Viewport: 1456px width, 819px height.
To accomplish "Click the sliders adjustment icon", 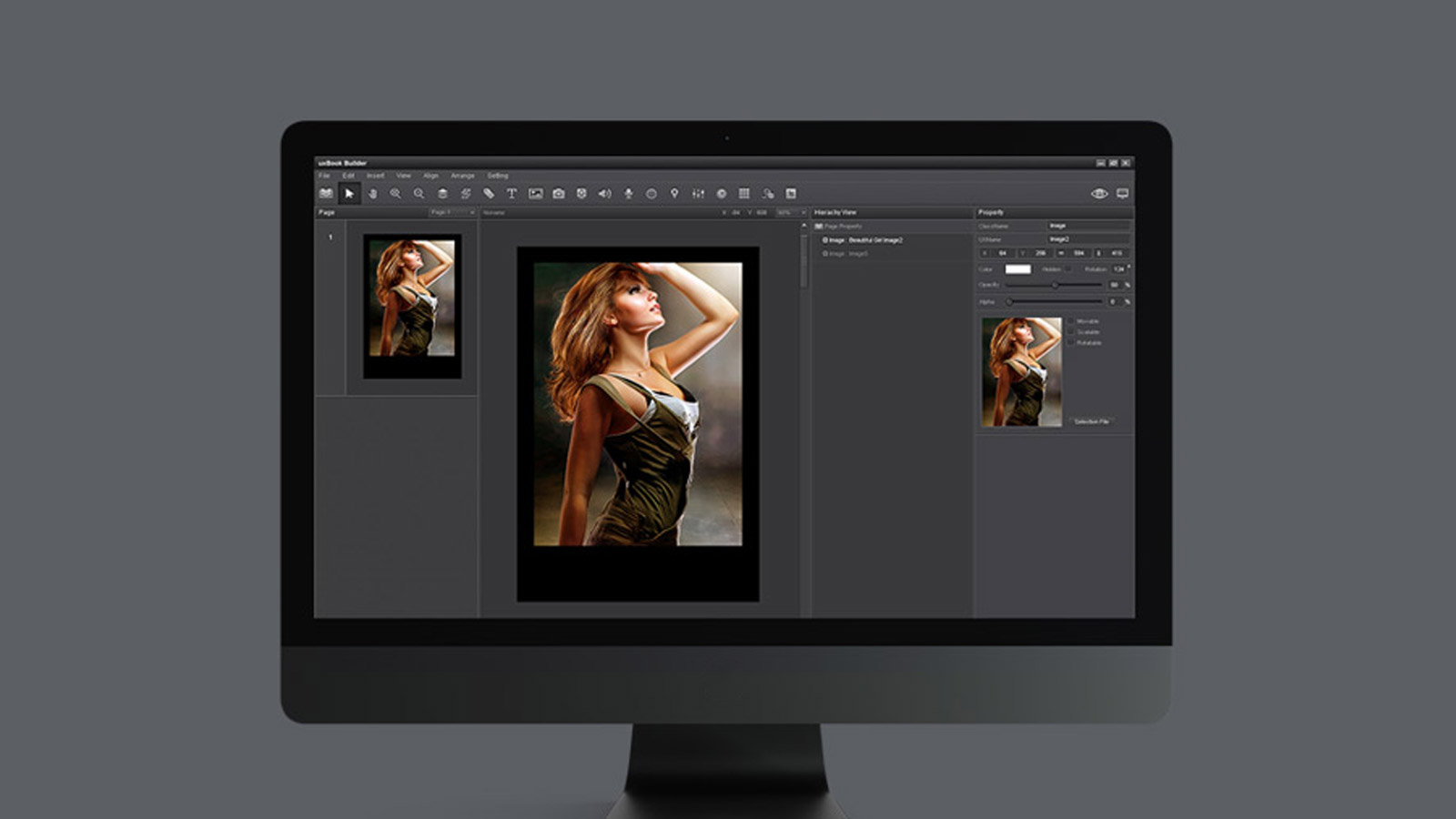I will [698, 193].
